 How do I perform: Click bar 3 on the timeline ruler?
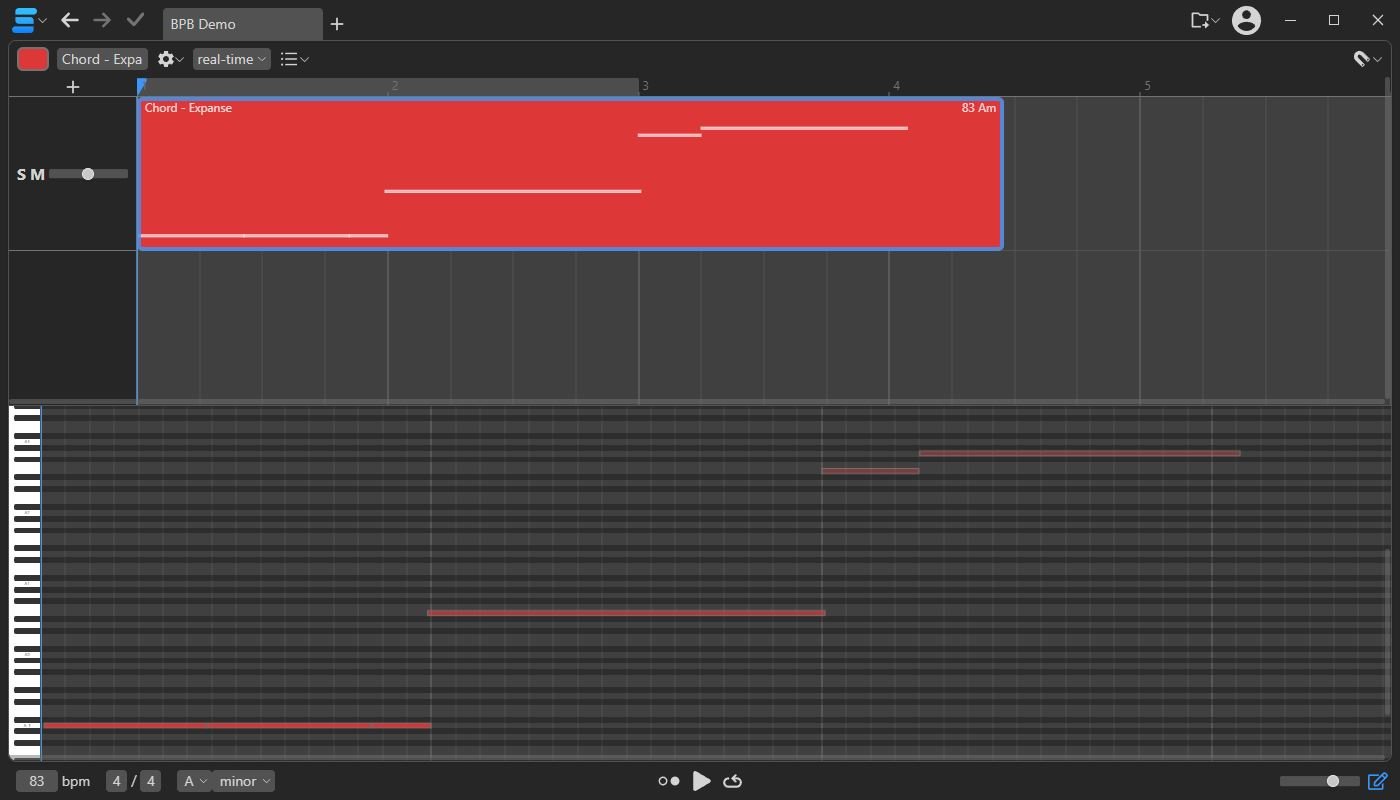point(645,86)
